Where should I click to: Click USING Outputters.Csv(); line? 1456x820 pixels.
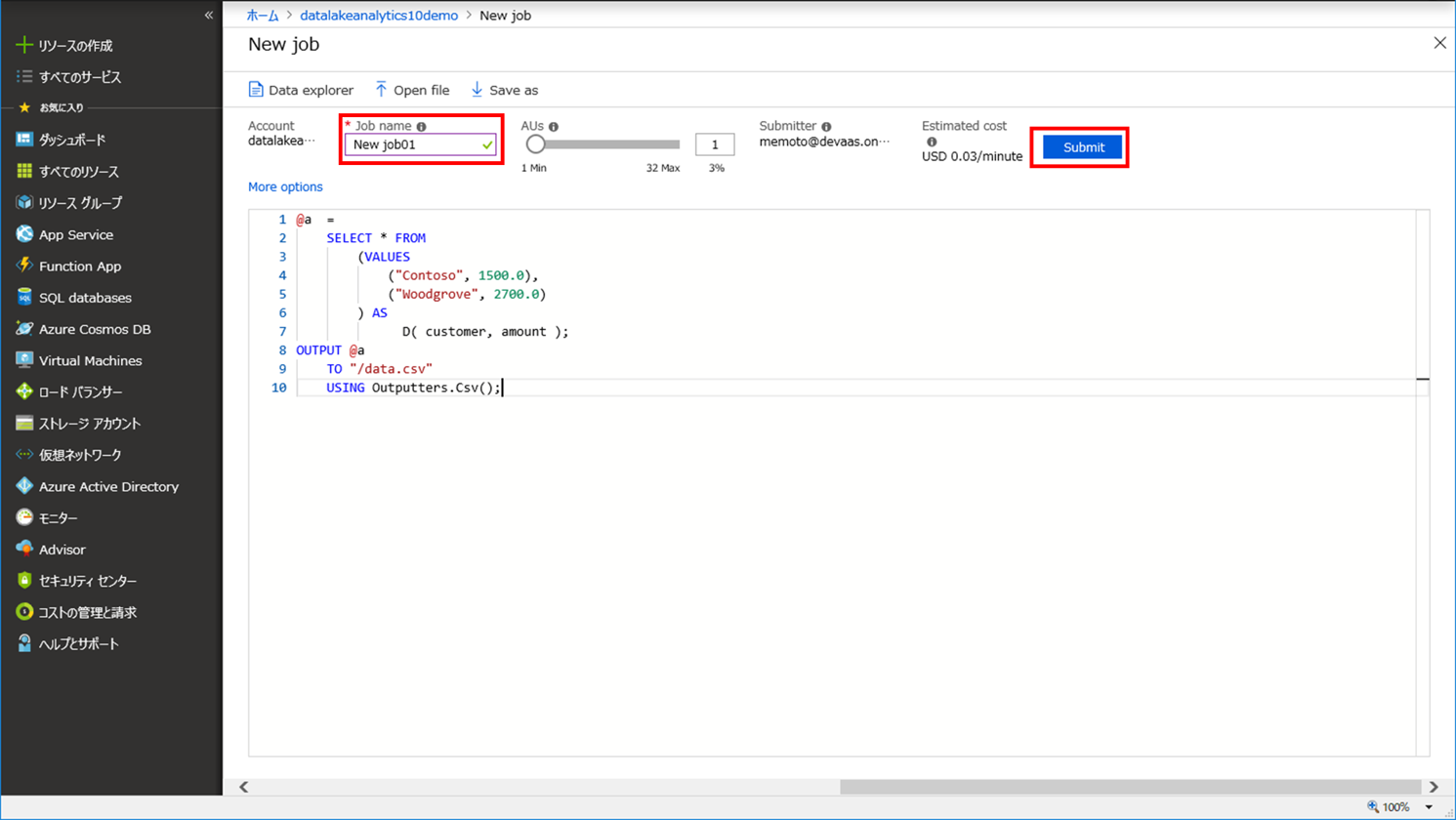pyautogui.click(x=414, y=388)
